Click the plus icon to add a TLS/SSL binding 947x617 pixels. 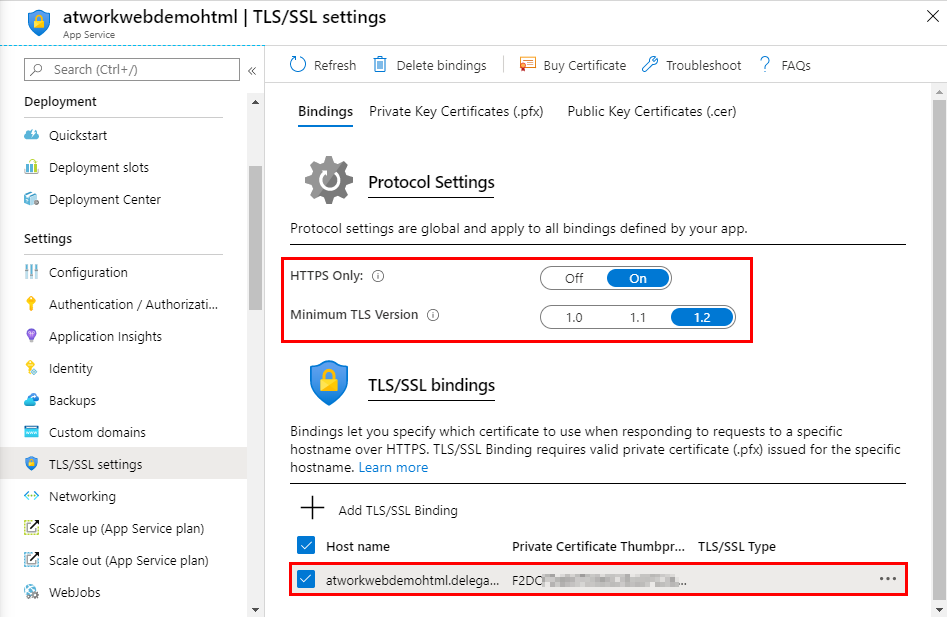click(313, 509)
